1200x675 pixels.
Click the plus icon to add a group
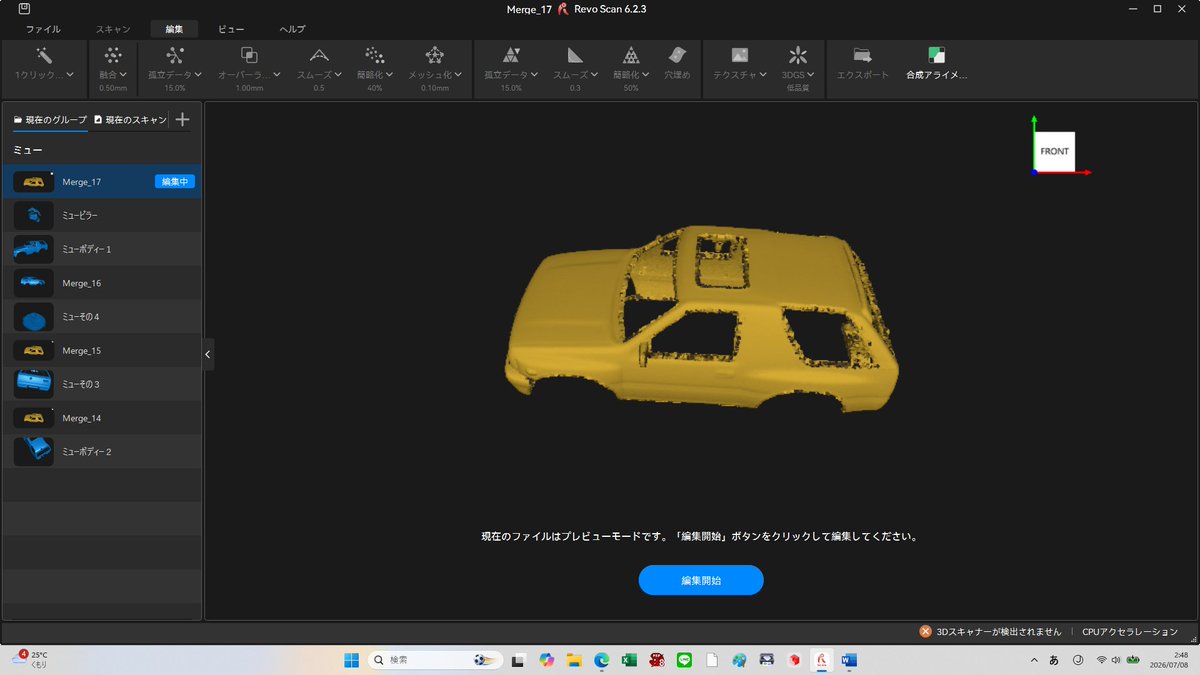pos(182,120)
